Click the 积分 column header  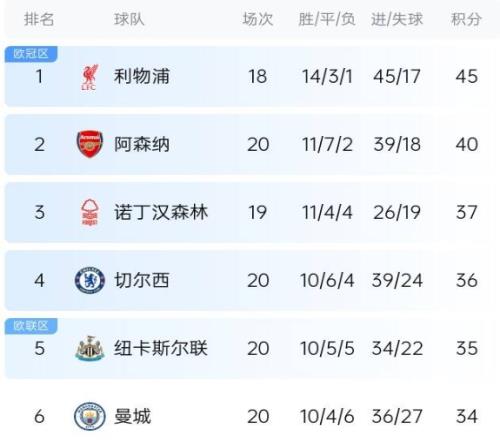click(x=466, y=19)
